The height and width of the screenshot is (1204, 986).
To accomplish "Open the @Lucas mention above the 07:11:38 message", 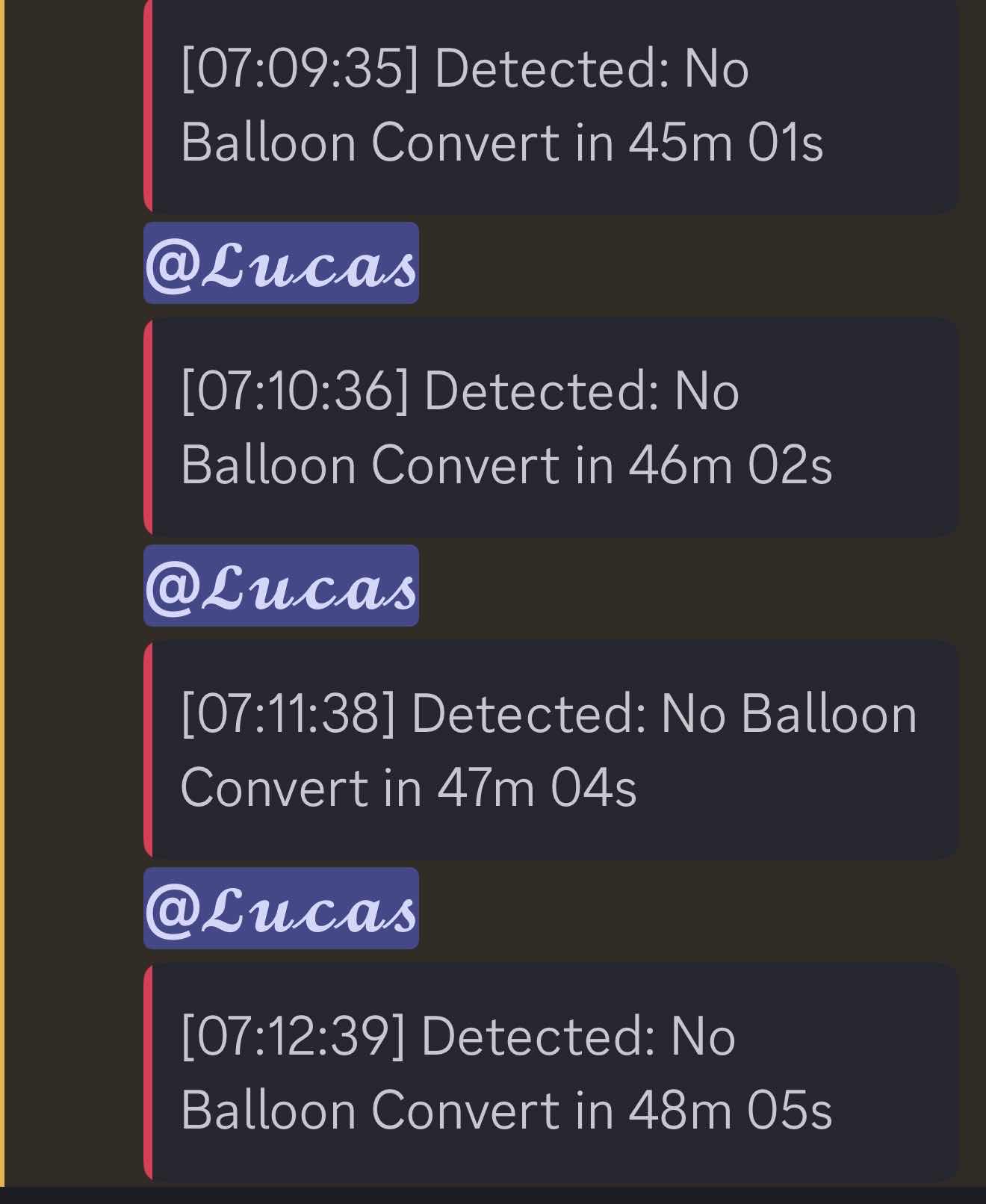I will [x=281, y=586].
